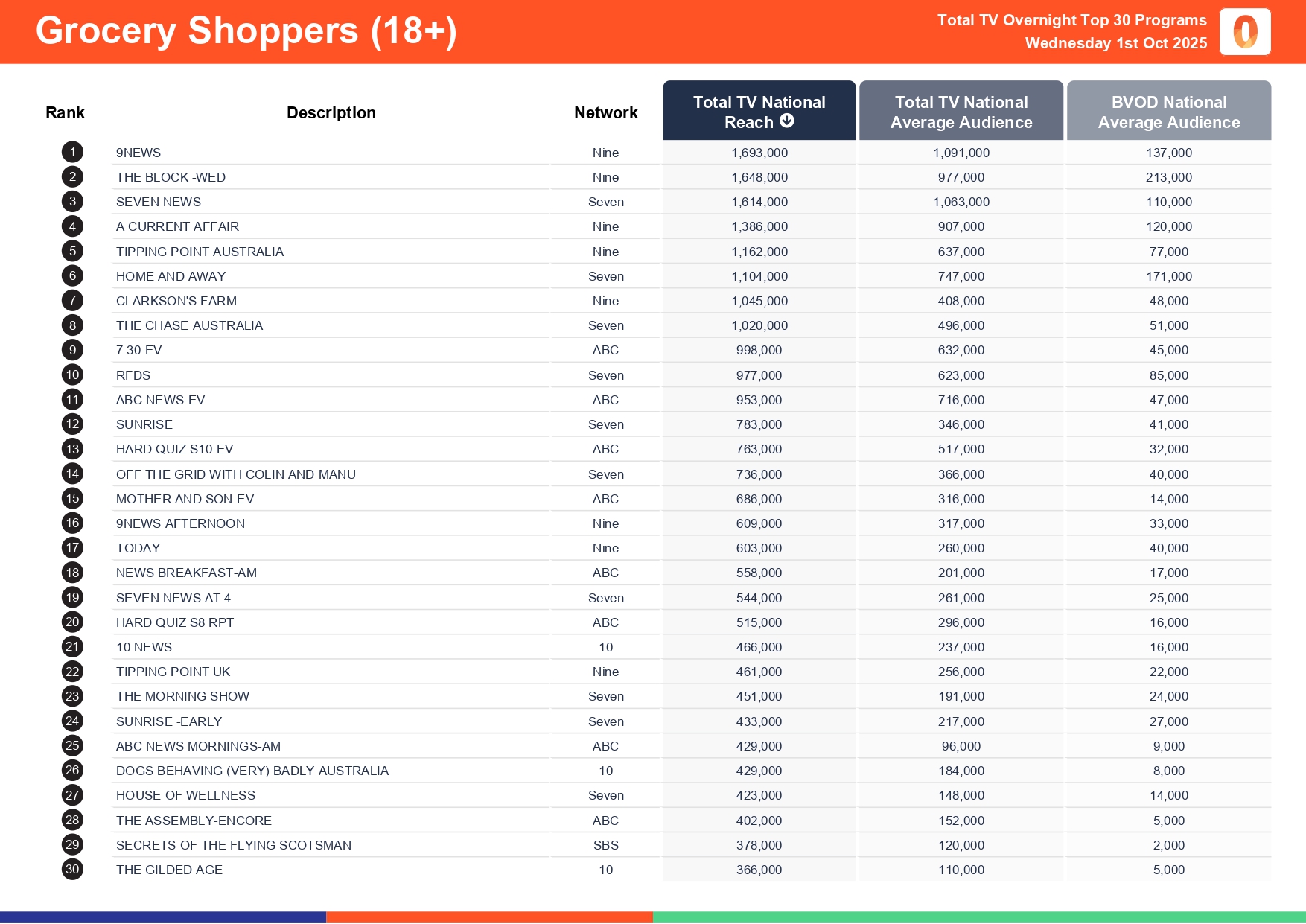The height and width of the screenshot is (924, 1306).
Task: Click the Grocery Shoppers (18+) title
Action: tap(246, 32)
